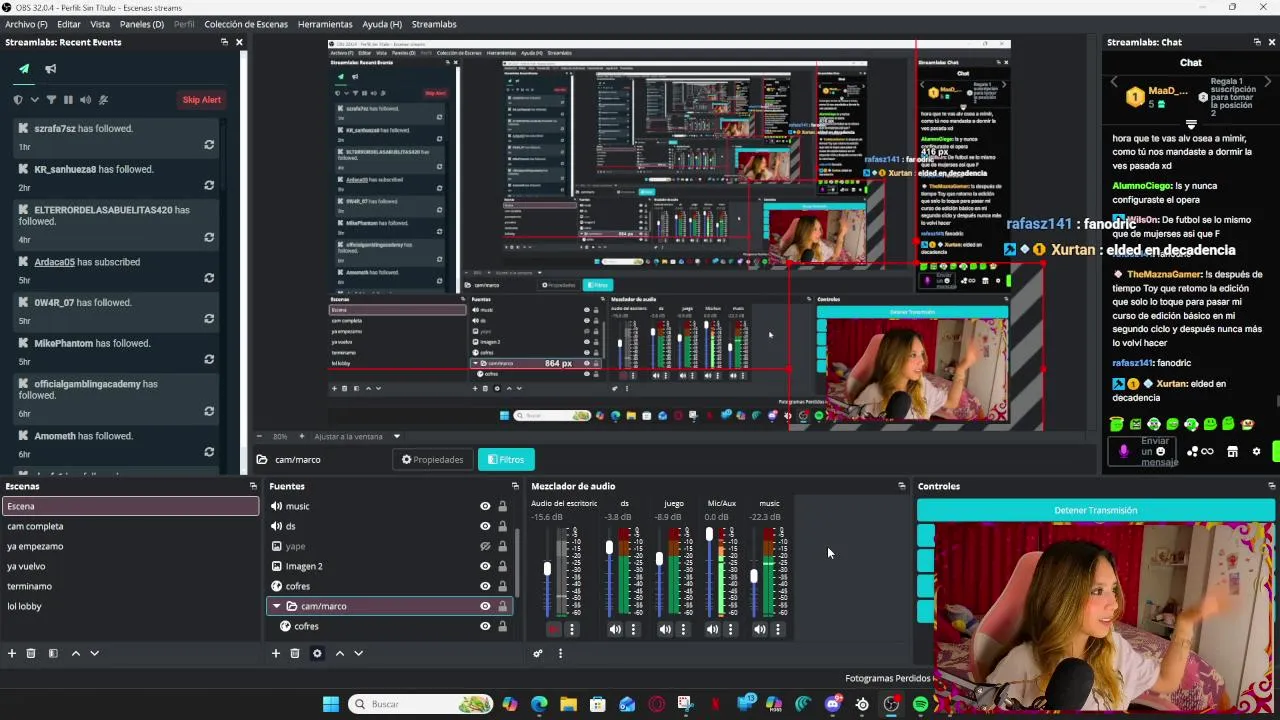Click the mute event sounds icon
The width and height of the screenshot is (1280, 720).
[x=103, y=100]
